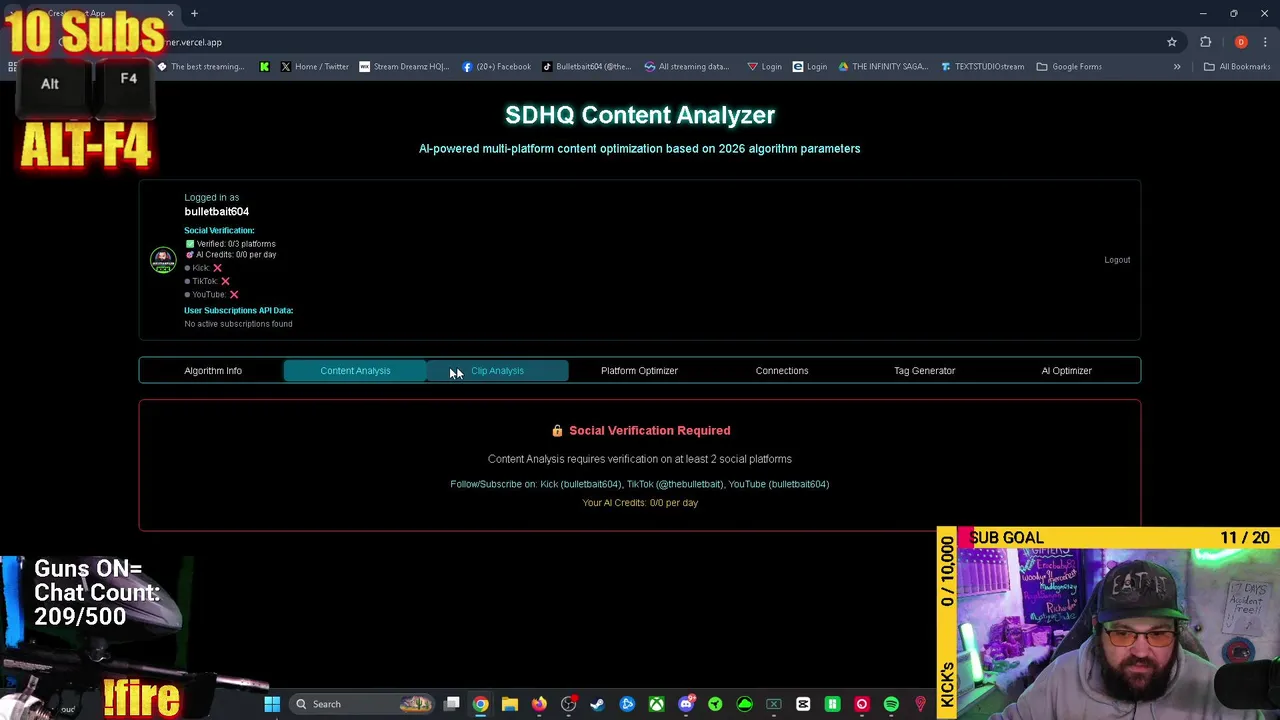Switch to the Clip Analysis tab
The width and height of the screenshot is (1280, 720).
[x=497, y=371]
